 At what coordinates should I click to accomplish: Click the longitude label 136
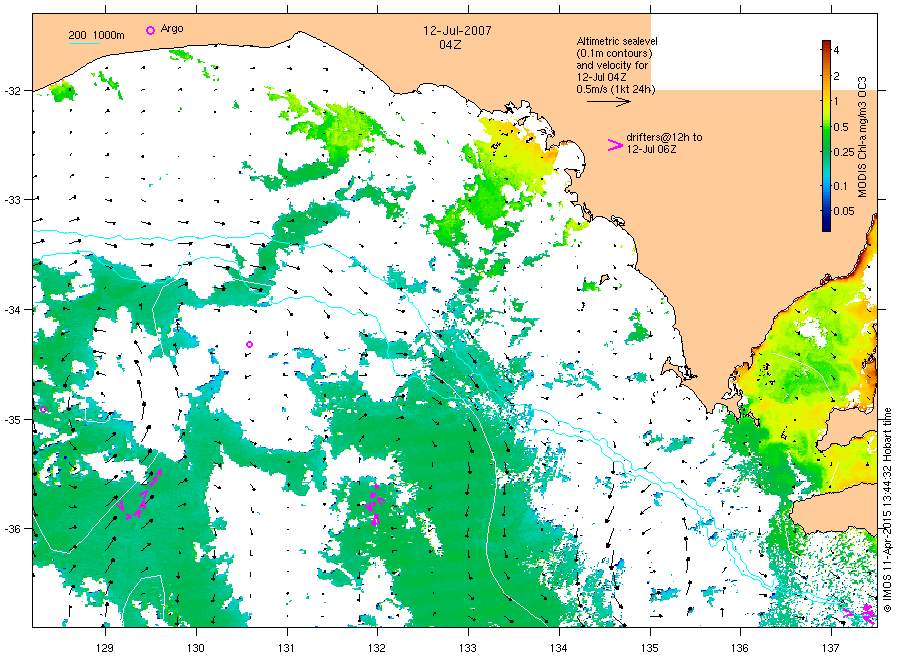point(740,648)
